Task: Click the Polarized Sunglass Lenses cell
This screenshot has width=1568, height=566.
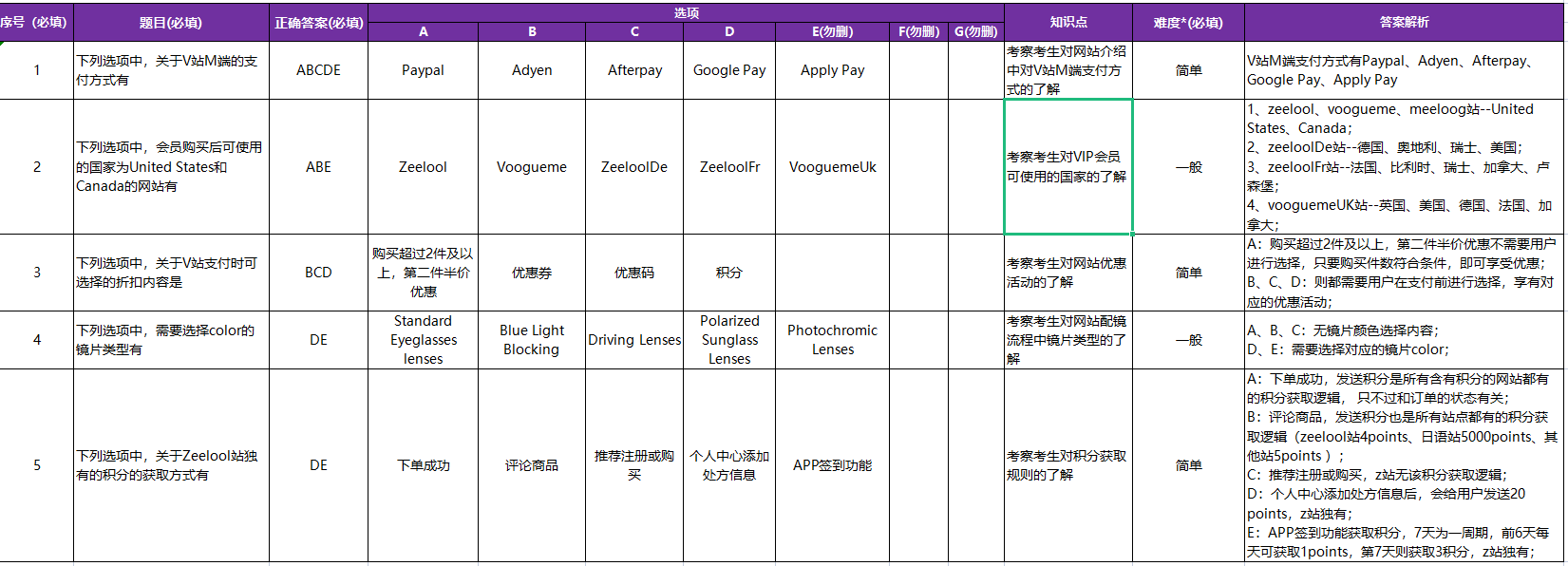Action: tap(729, 340)
